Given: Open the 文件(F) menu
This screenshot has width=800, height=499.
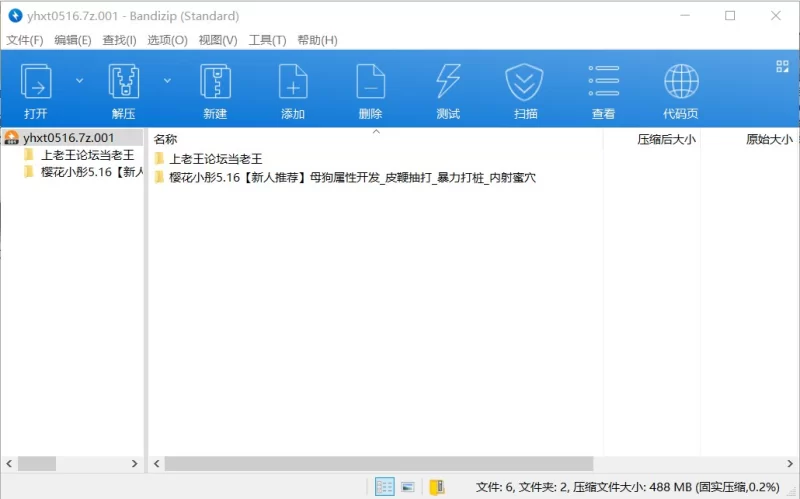Looking at the screenshot, I should pos(24,40).
